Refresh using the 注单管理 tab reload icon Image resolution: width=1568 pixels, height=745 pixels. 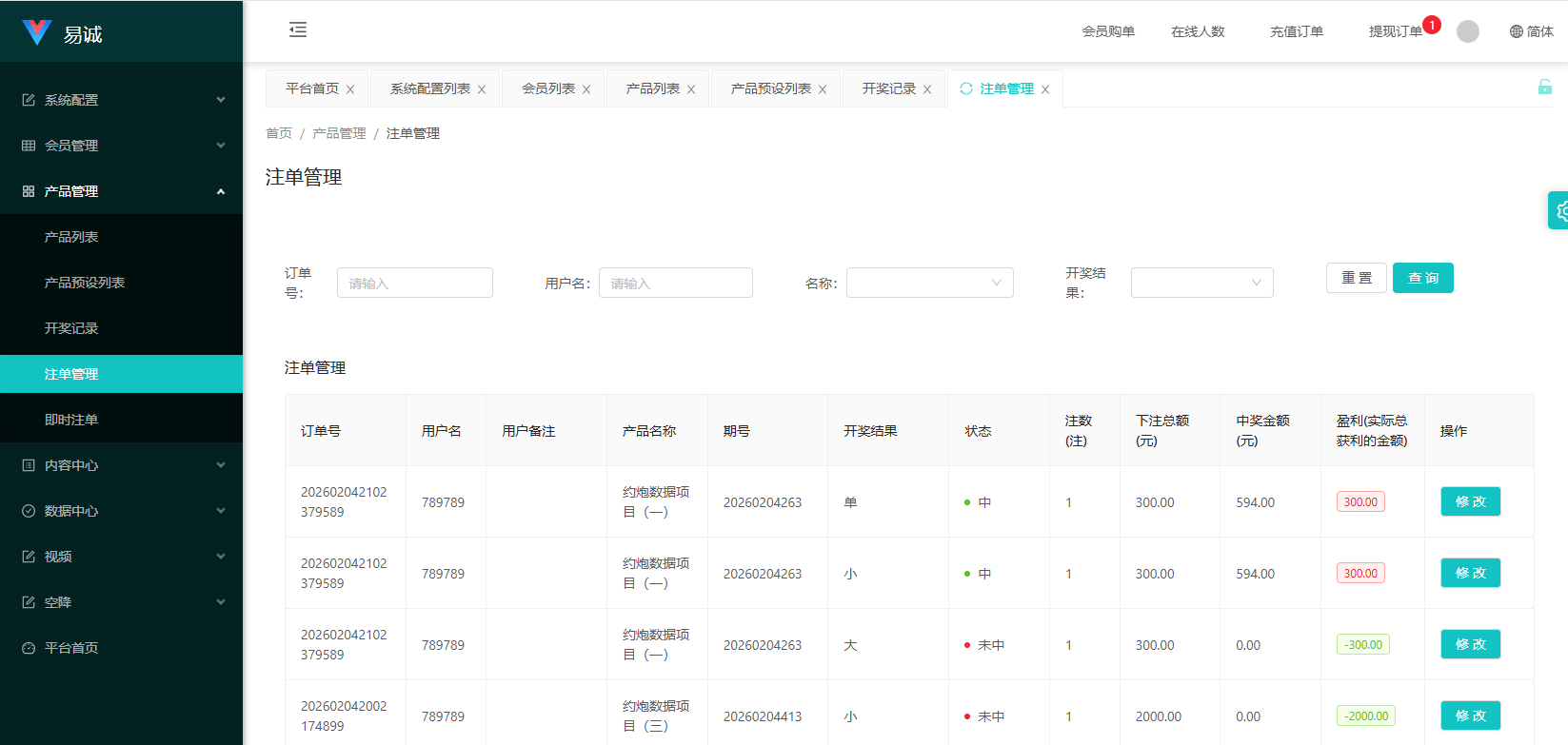coord(966,88)
